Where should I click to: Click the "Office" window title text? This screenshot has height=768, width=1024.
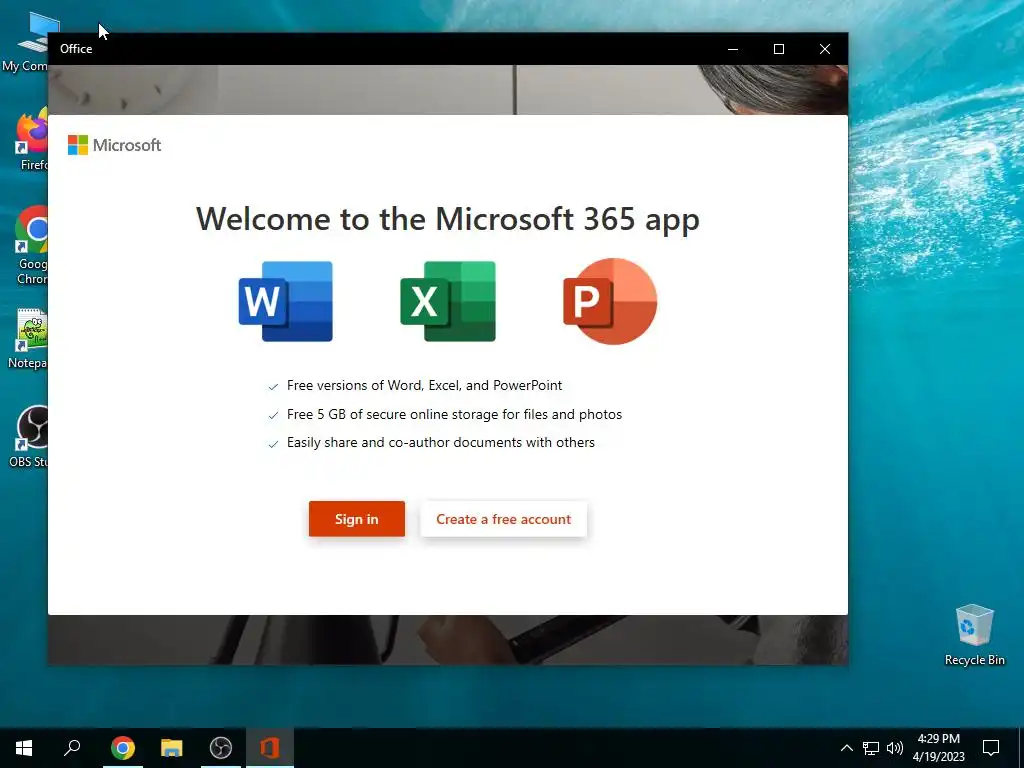(x=76, y=49)
